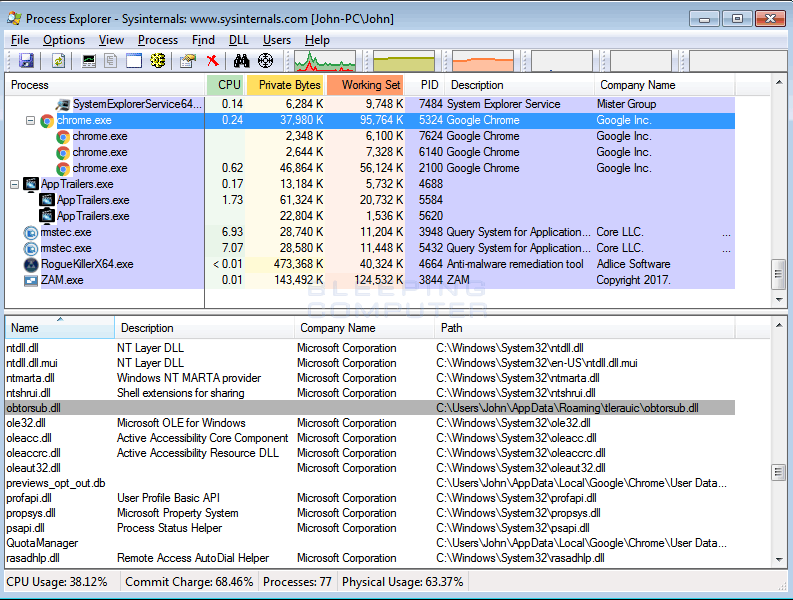Collapse the chrome.exe process tree

coord(30,120)
